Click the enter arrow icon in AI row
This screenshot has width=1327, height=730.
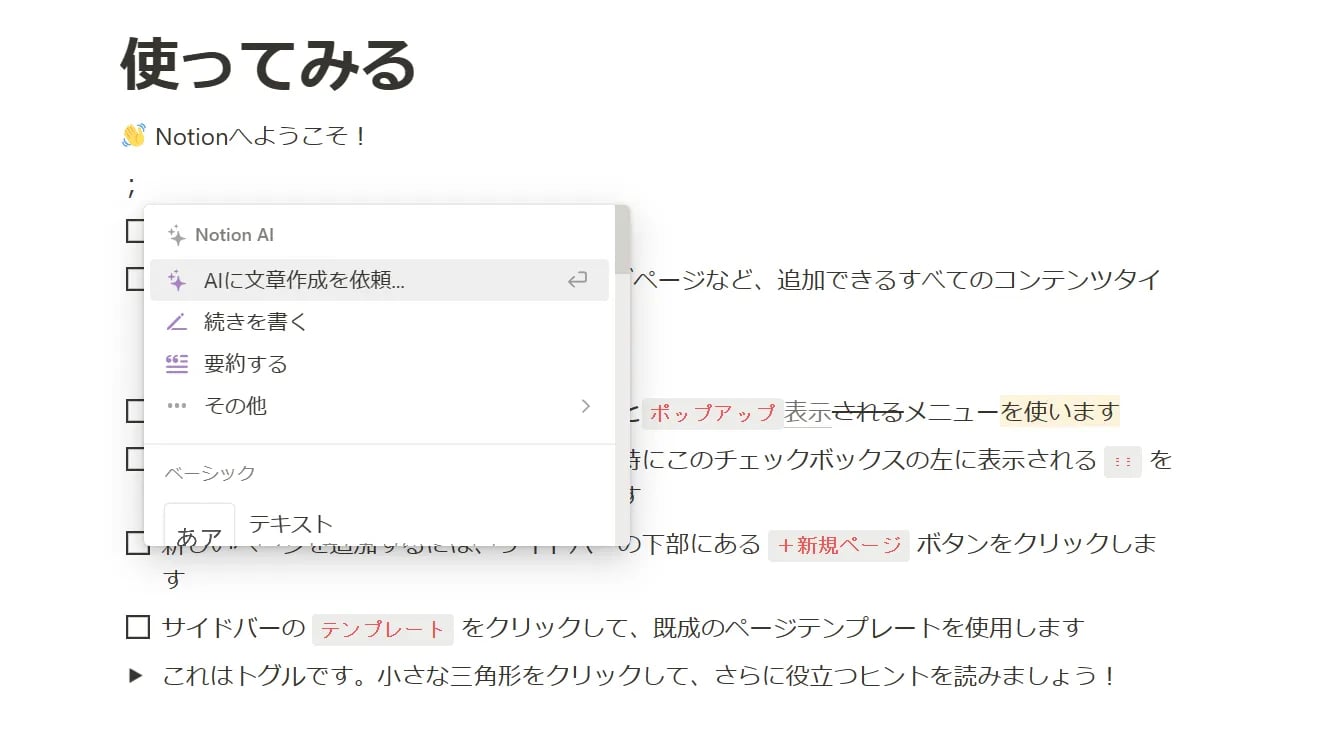pos(577,281)
